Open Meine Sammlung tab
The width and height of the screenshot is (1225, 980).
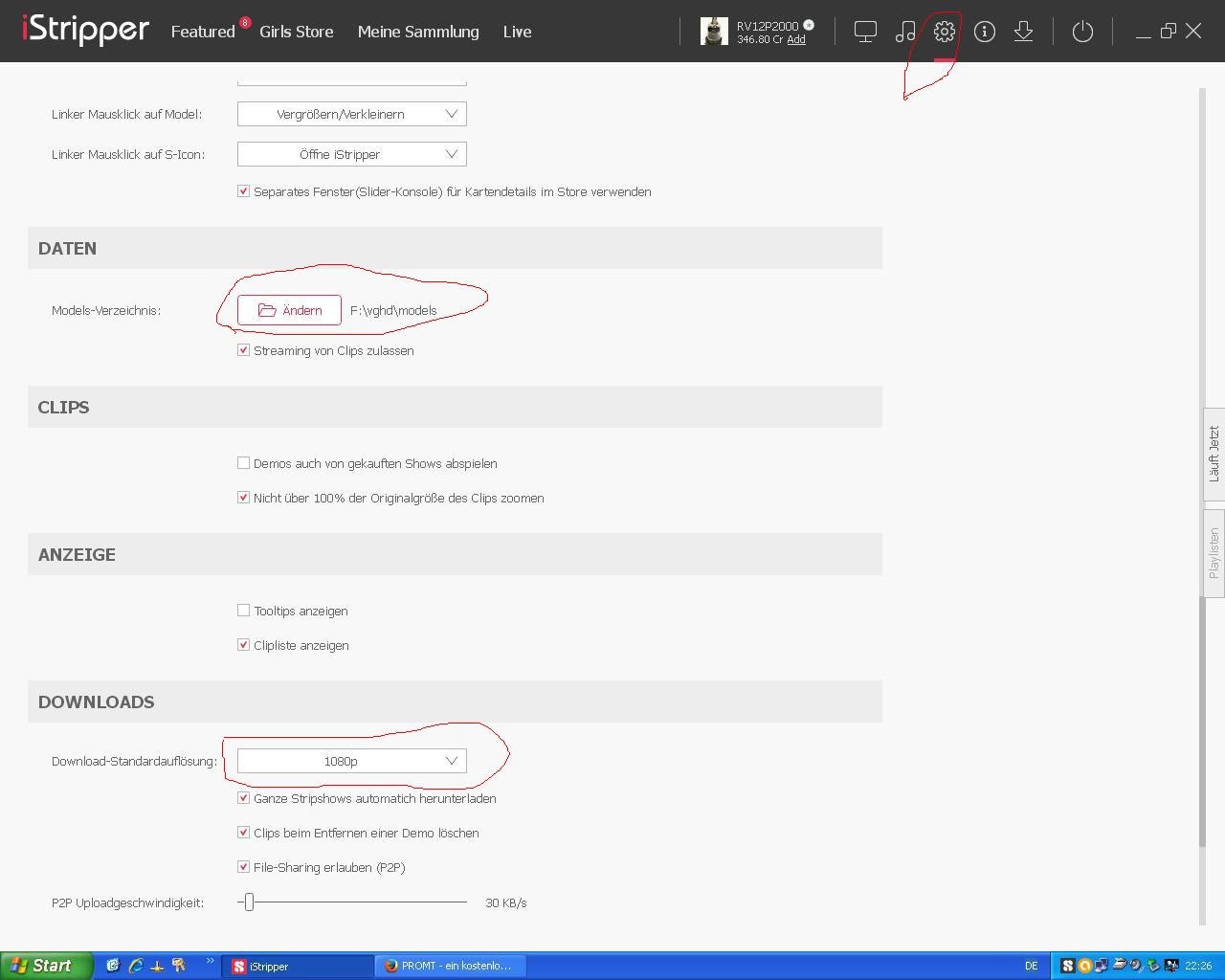click(x=418, y=32)
